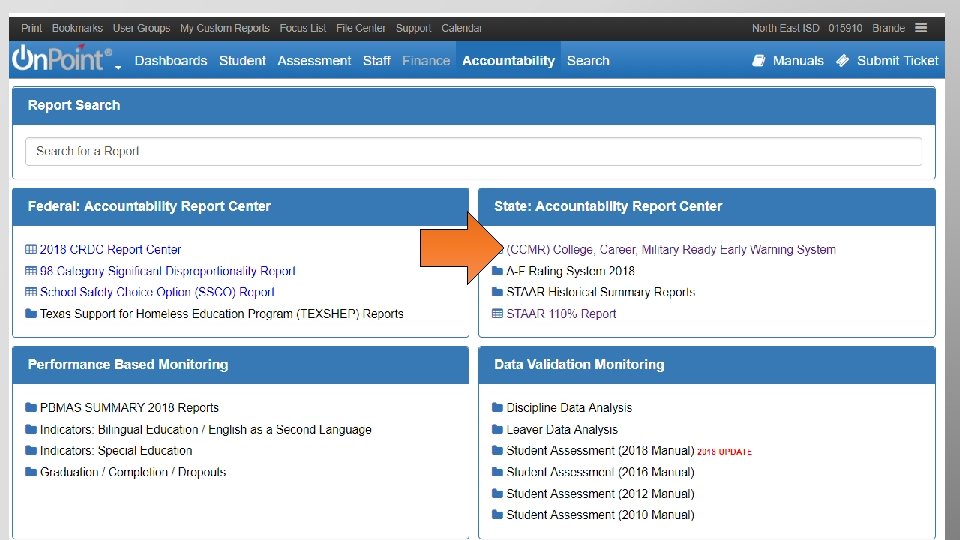Click the Submit Ticket tag icon
The image size is (960, 540).
point(842,61)
